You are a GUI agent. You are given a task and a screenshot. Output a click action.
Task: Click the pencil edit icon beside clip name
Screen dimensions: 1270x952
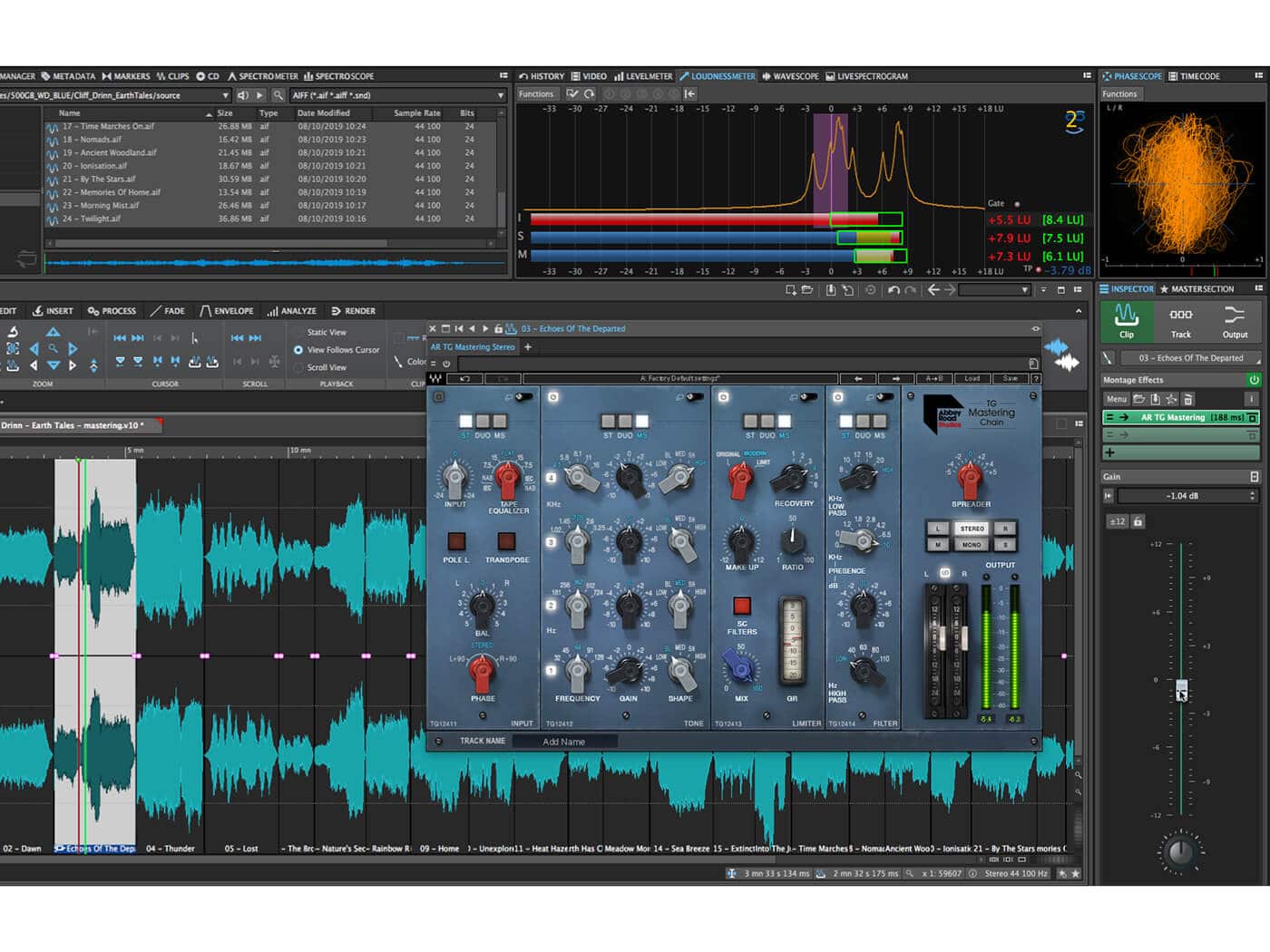tap(1108, 357)
